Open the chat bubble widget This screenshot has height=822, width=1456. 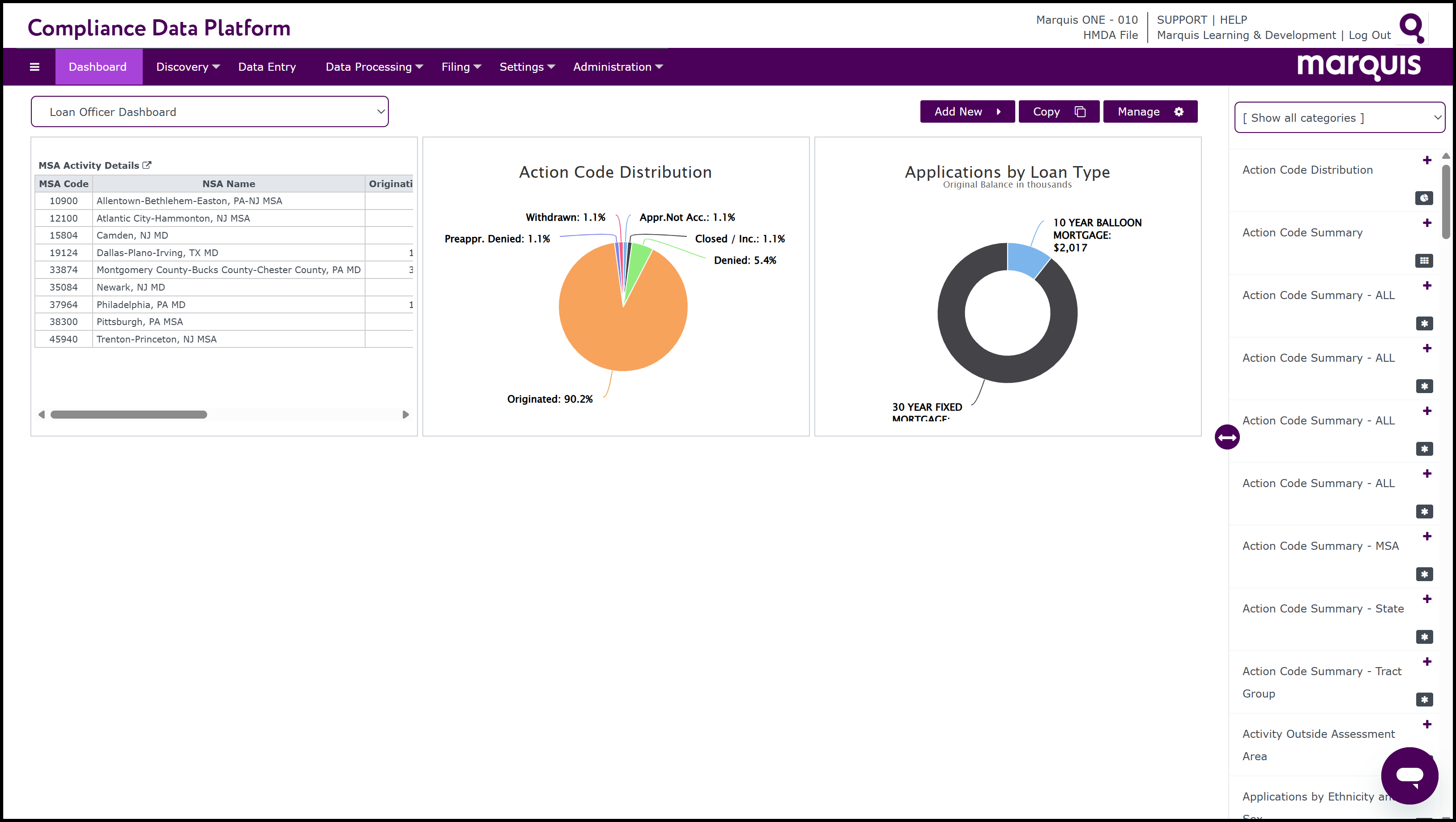1409,775
